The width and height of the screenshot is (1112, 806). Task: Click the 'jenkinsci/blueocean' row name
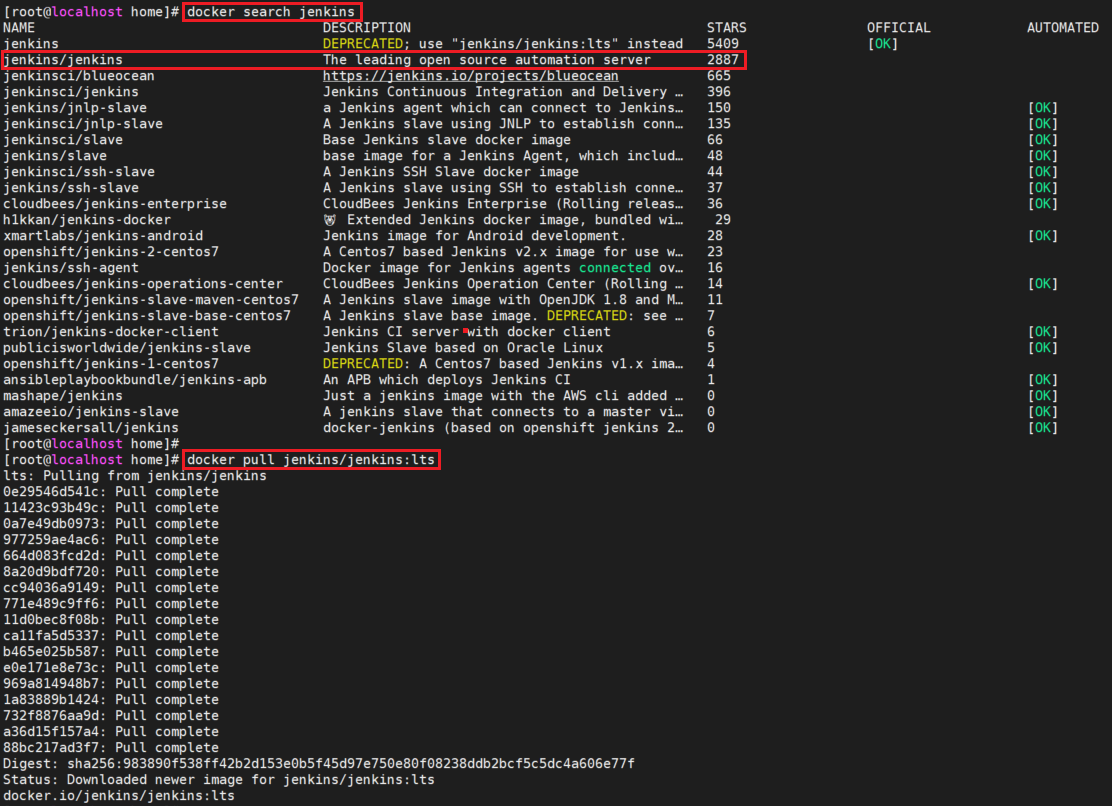coord(79,76)
